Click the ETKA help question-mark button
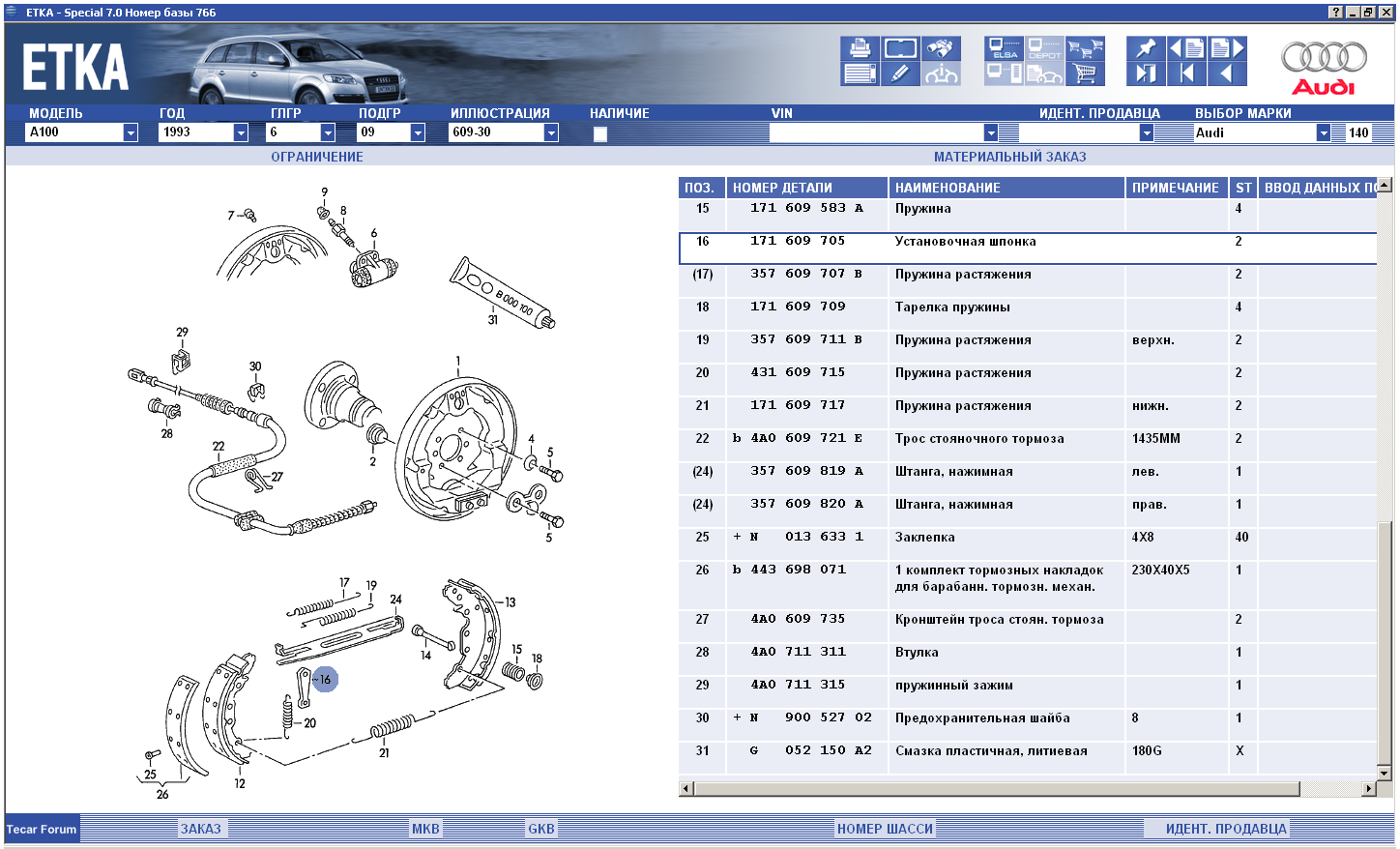1400x849 pixels. click(1336, 12)
